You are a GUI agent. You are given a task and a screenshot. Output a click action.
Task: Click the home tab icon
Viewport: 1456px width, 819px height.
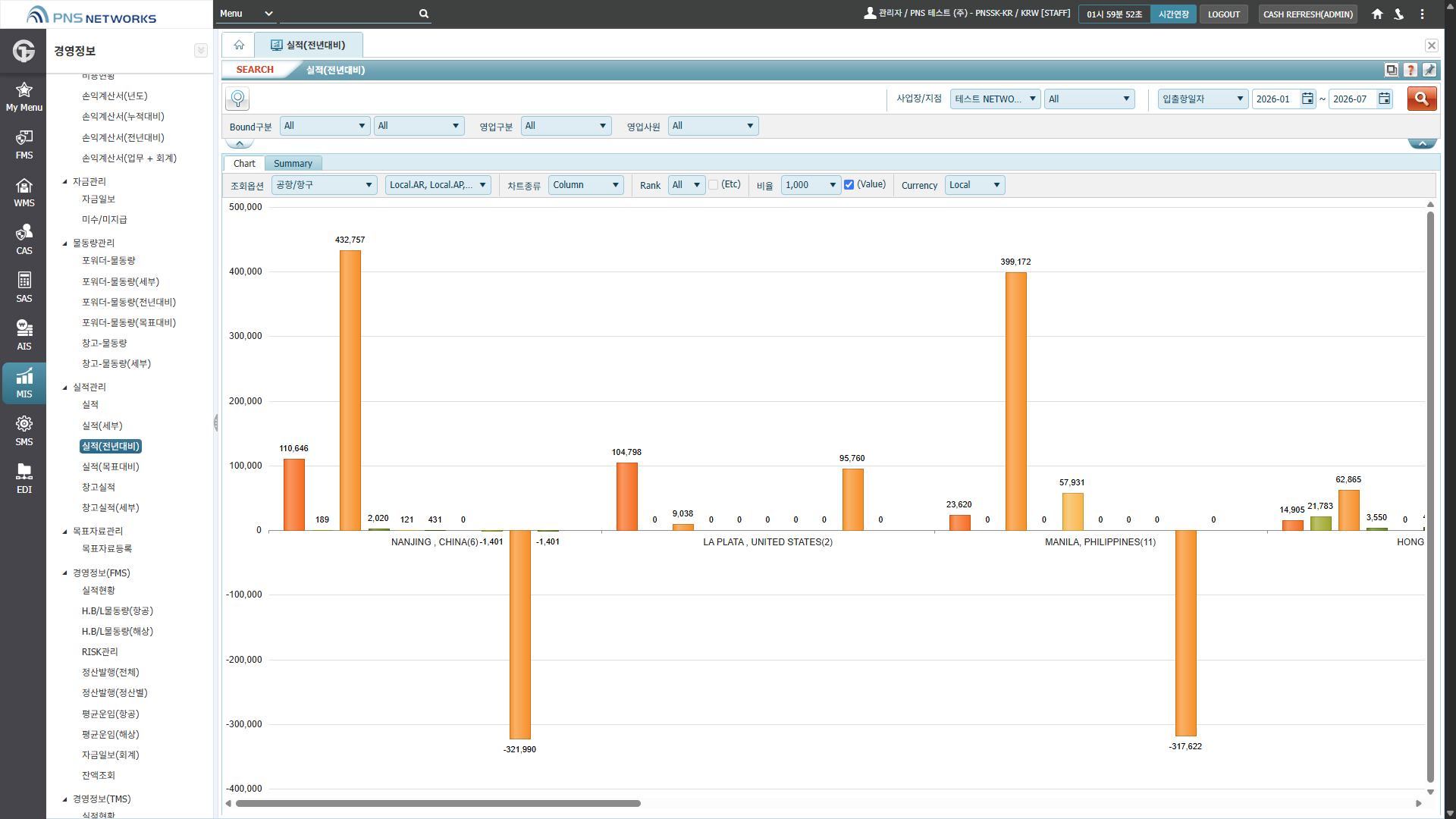pos(239,45)
